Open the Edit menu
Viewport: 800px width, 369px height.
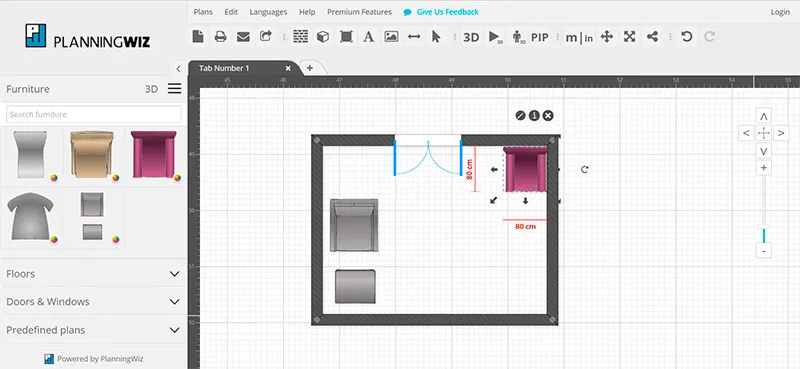click(231, 12)
